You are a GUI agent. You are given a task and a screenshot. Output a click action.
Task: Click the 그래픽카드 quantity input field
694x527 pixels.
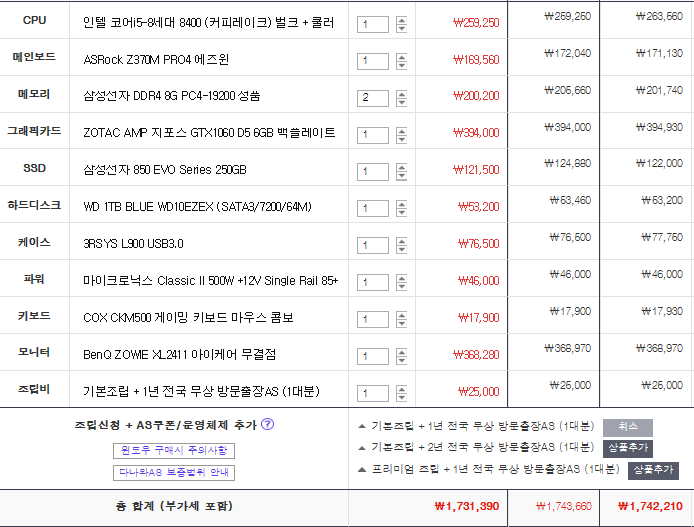(373, 135)
